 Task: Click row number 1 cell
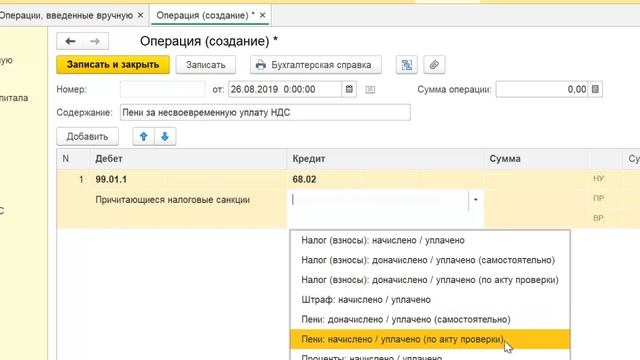coord(73,180)
